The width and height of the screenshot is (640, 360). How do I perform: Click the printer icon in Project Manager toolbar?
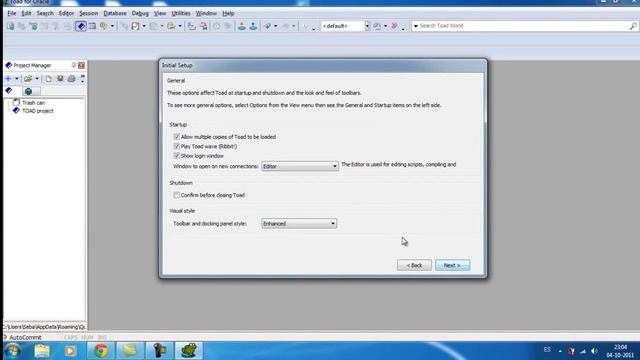click(71, 78)
